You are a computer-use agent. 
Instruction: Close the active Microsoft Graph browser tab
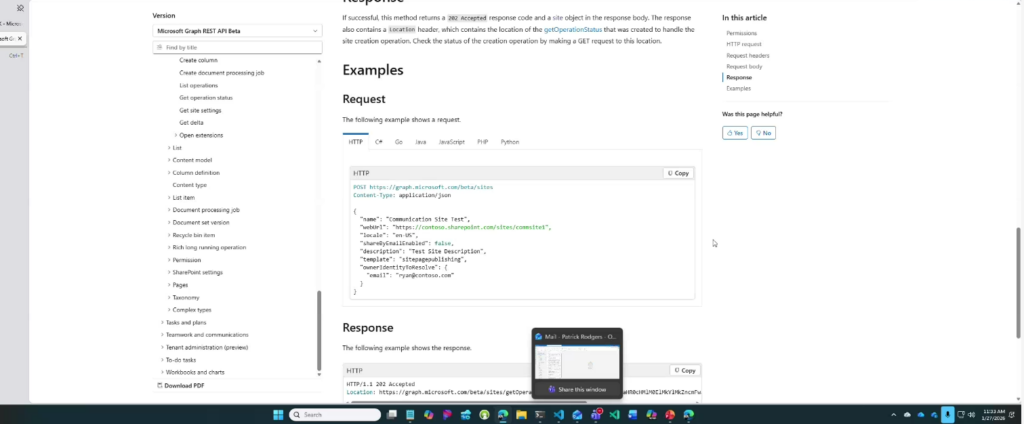[x=20, y=39]
